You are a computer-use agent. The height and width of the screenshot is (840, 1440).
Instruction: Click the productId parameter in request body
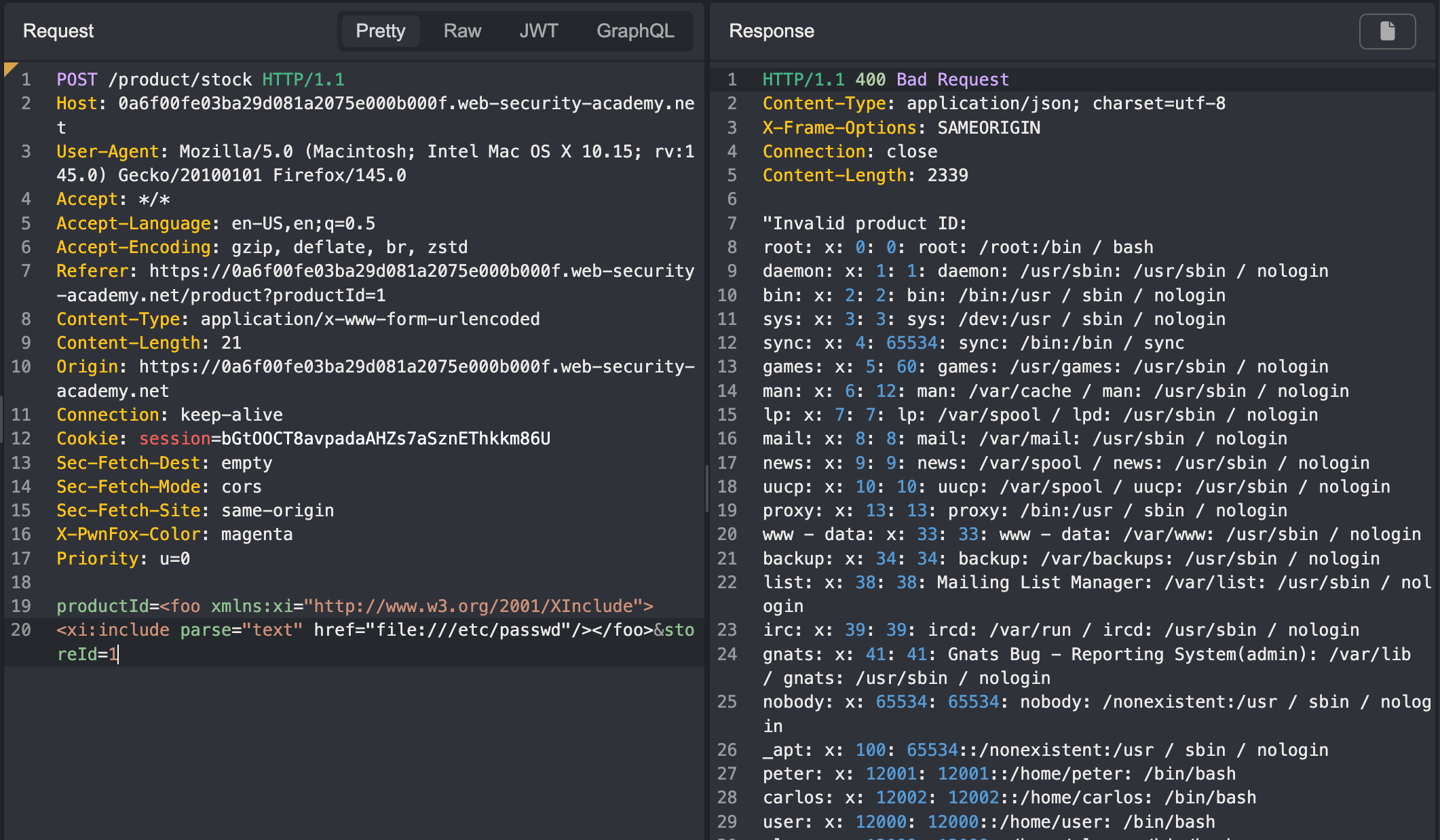click(x=102, y=606)
